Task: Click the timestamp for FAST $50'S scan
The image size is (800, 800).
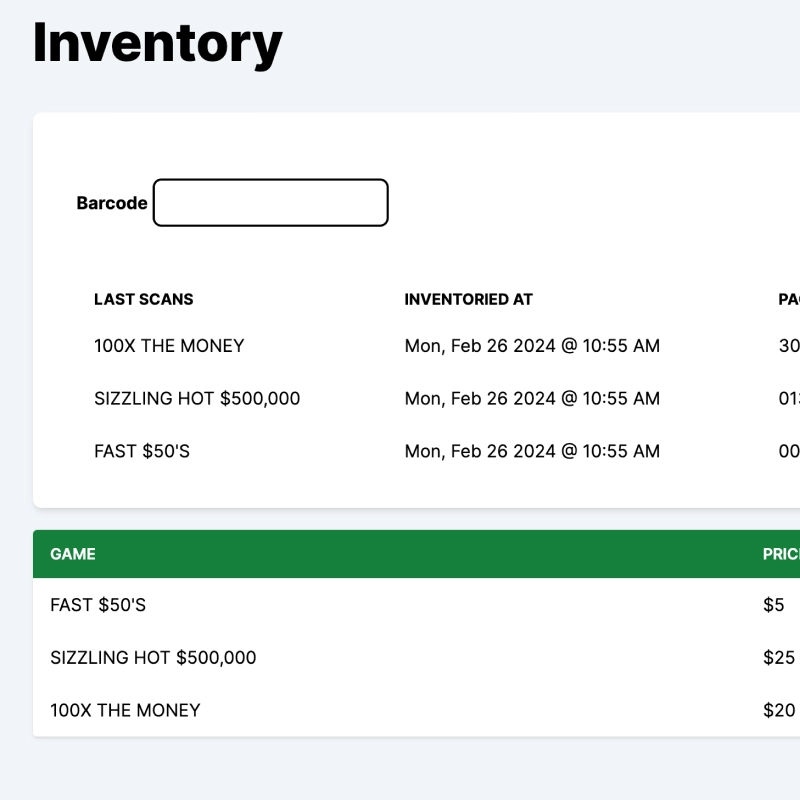Action: [532, 451]
